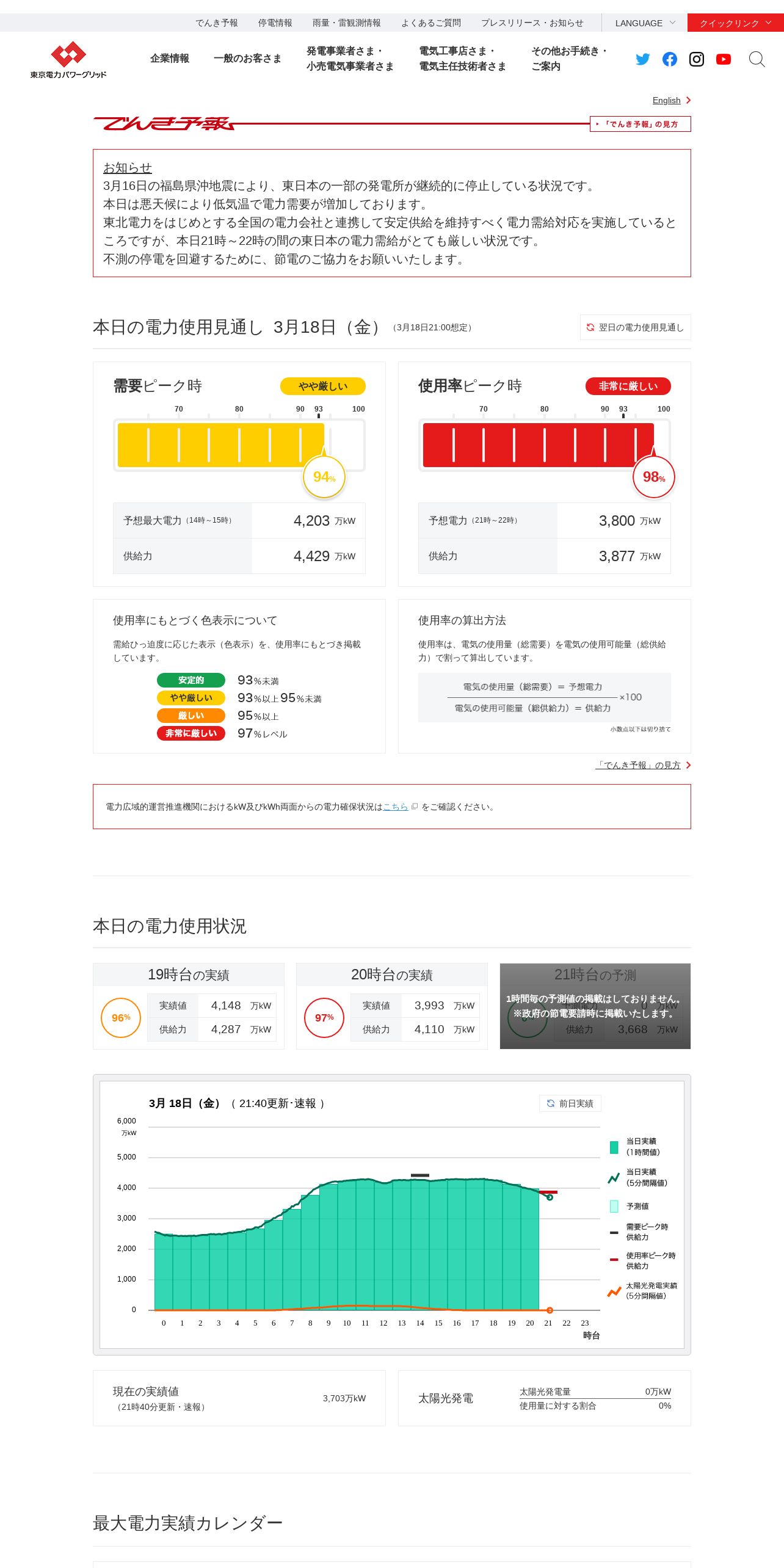
Task: Open the 企業情報 navigation menu
Action: [x=170, y=59]
